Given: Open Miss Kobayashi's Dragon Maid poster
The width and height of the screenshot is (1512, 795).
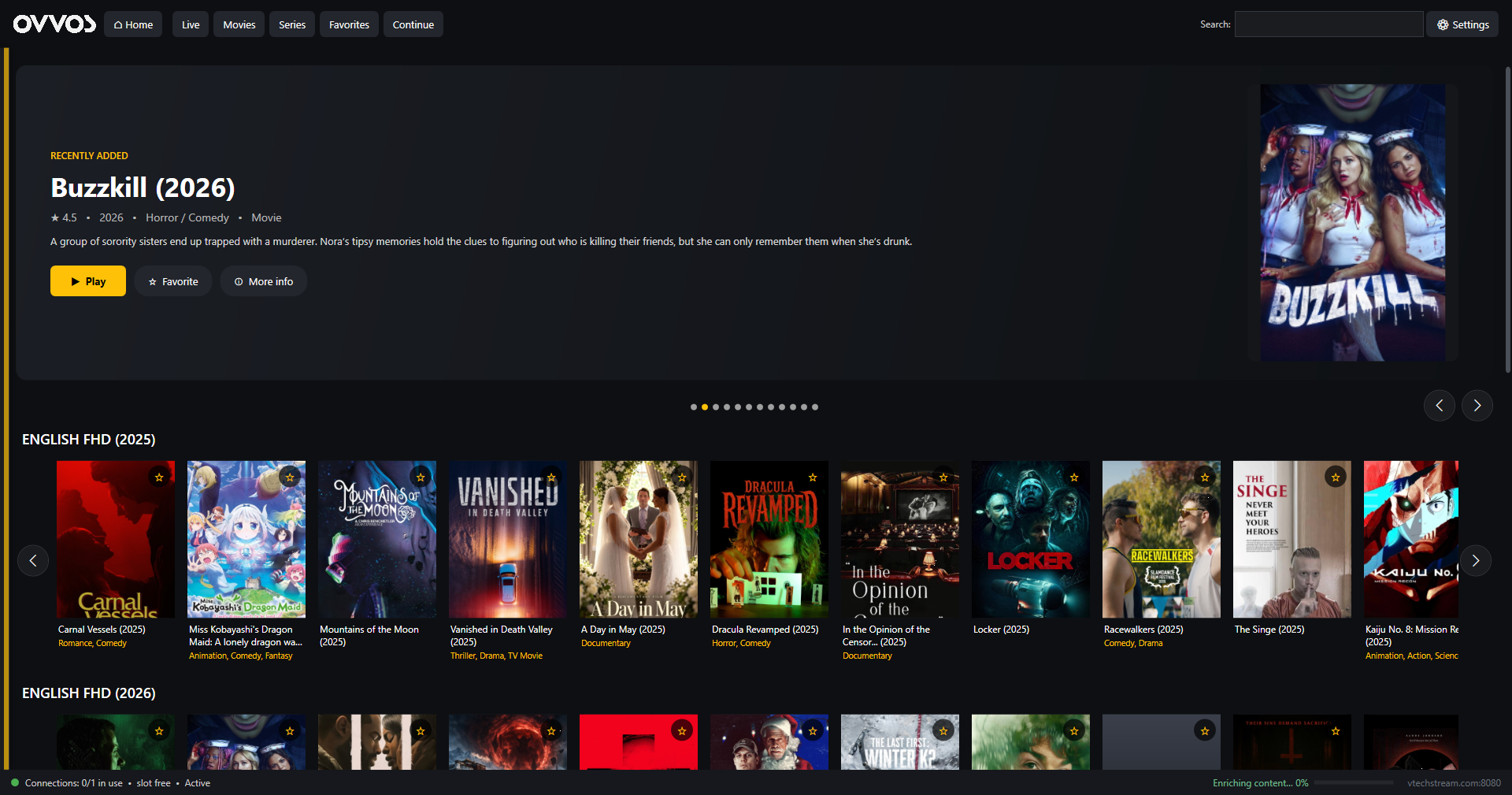Looking at the screenshot, I should click(x=246, y=540).
